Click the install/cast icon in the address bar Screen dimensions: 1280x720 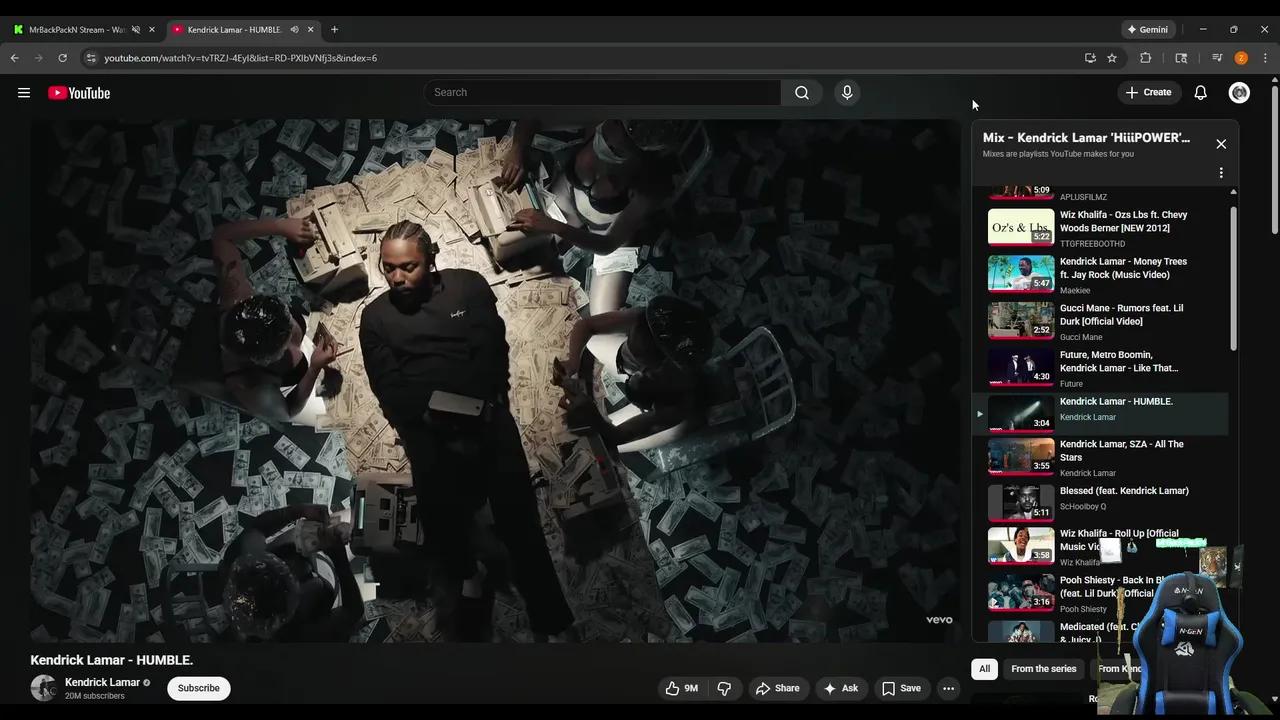point(1090,58)
